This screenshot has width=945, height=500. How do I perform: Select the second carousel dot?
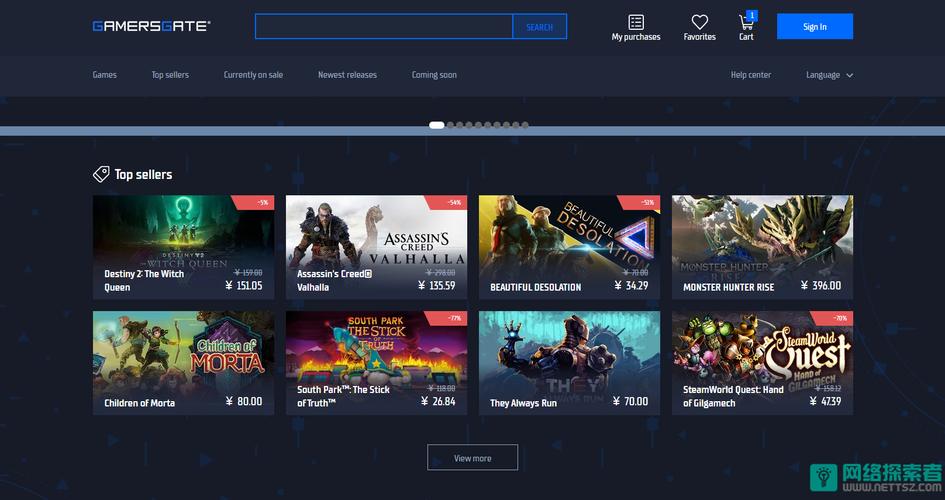click(x=450, y=125)
